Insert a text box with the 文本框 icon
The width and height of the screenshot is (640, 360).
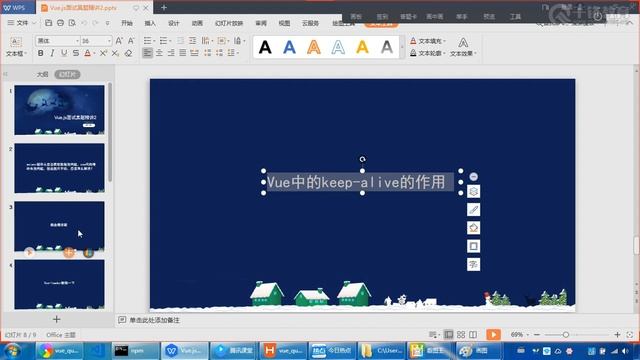click(x=16, y=42)
